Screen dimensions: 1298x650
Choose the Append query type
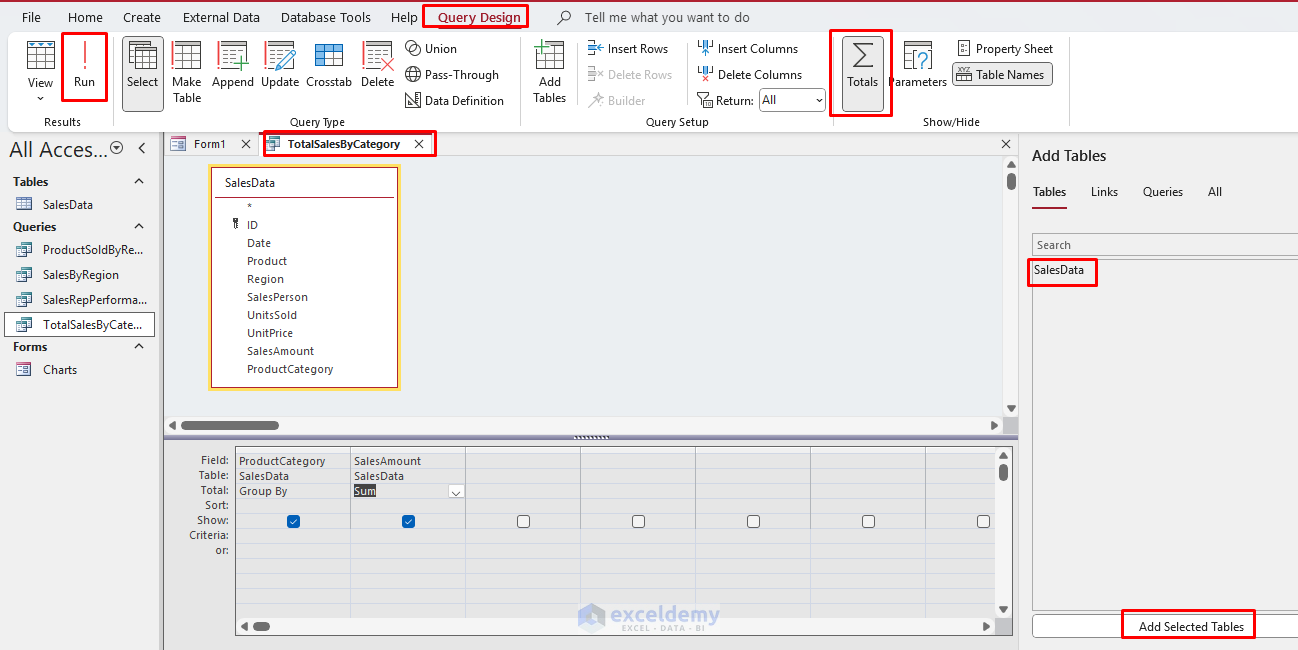tap(232, 66)
